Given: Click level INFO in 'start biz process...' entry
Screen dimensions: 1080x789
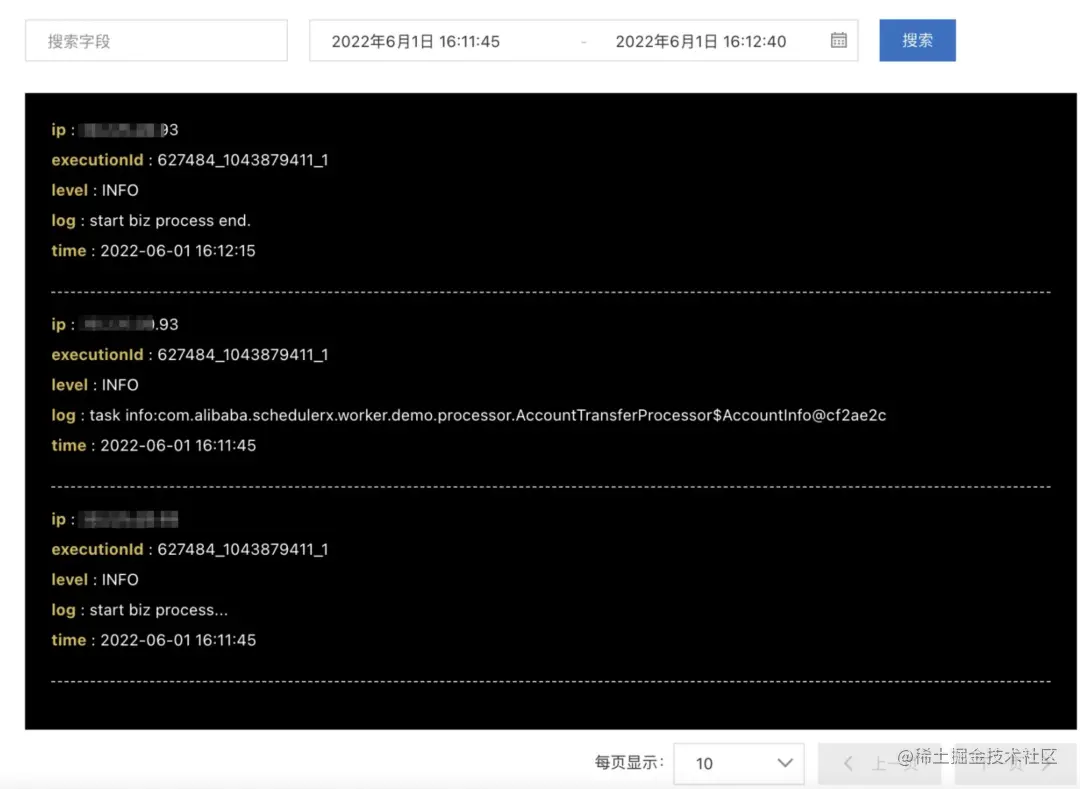Looking at the screenshot, I should [120, 580].
